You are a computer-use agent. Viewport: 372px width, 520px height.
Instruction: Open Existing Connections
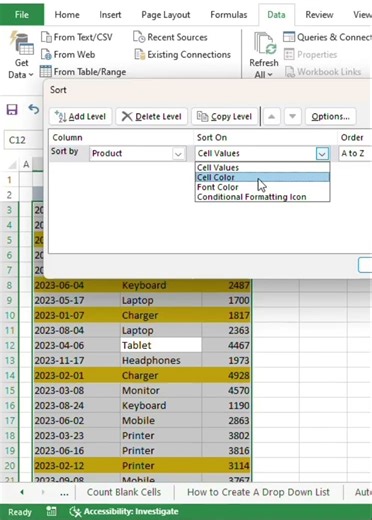[x=182, y=54]
